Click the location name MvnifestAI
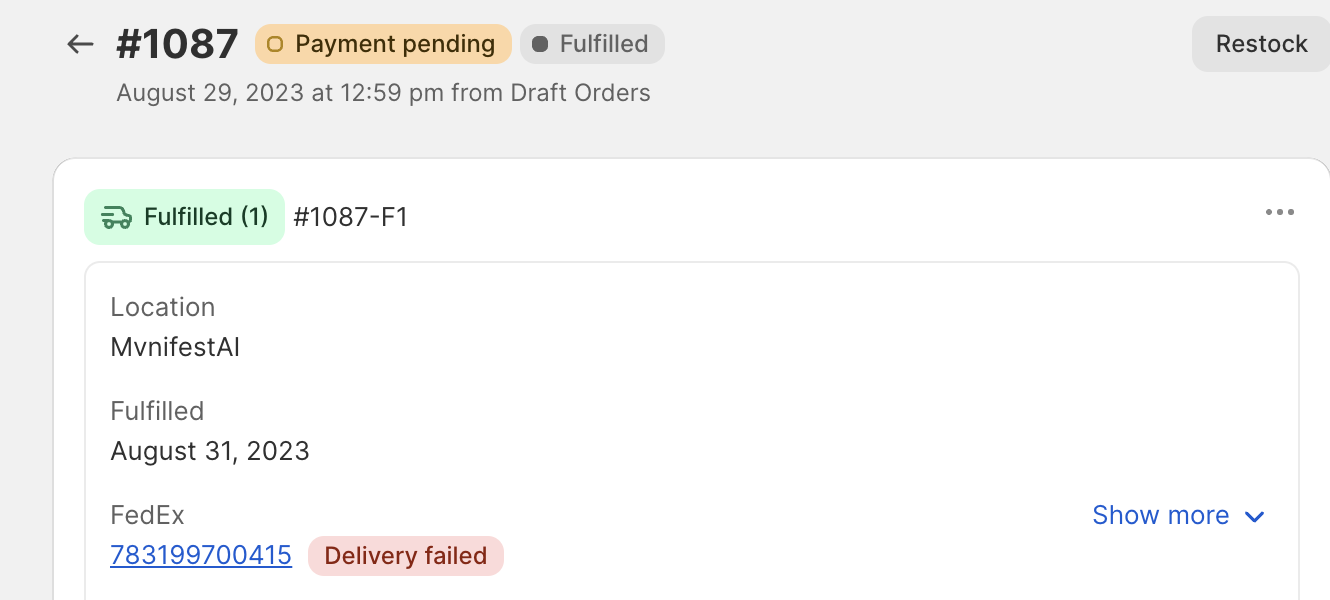1330x600 pixels. (175, 347)
